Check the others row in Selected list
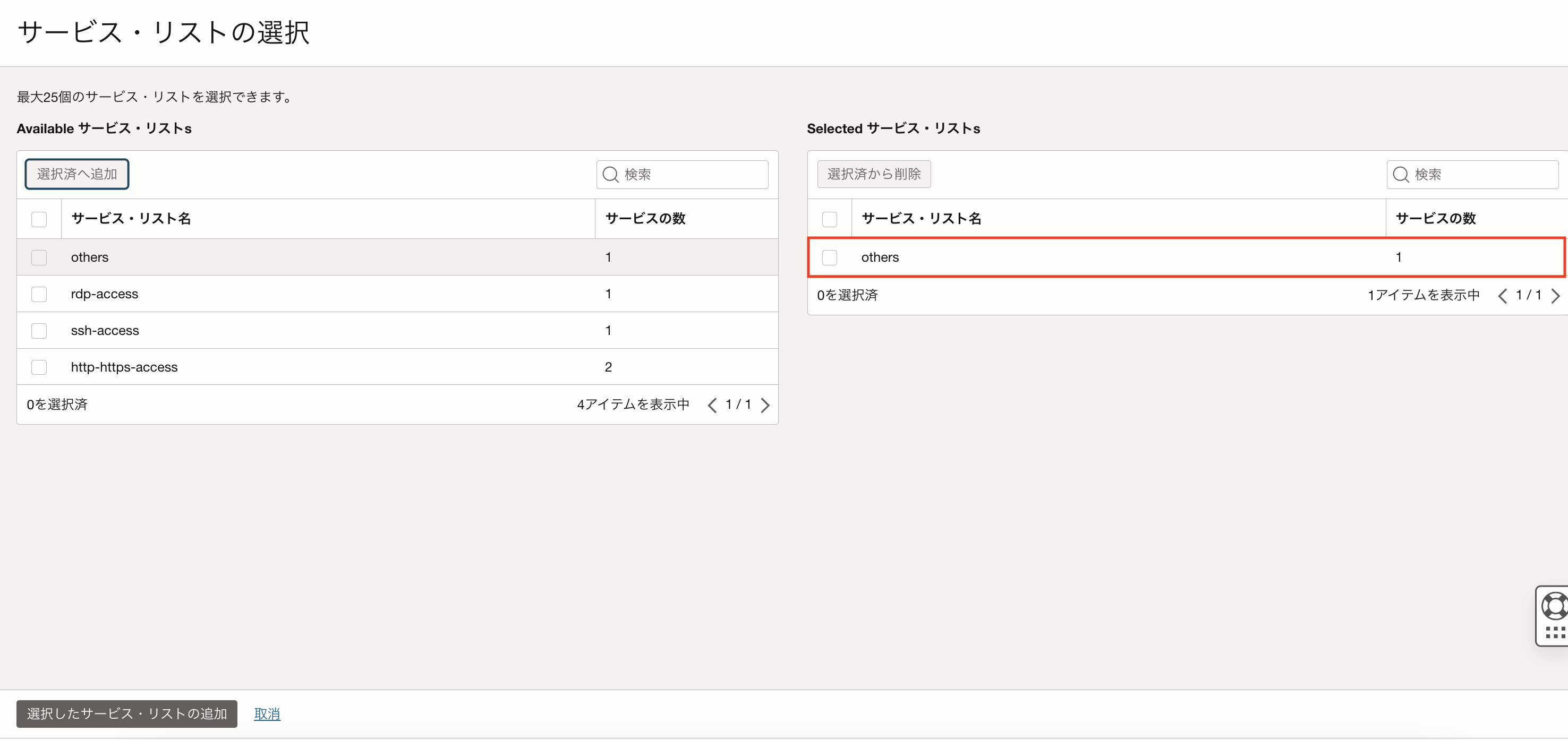Viewport: 1568px width, 740px height. 829,257
